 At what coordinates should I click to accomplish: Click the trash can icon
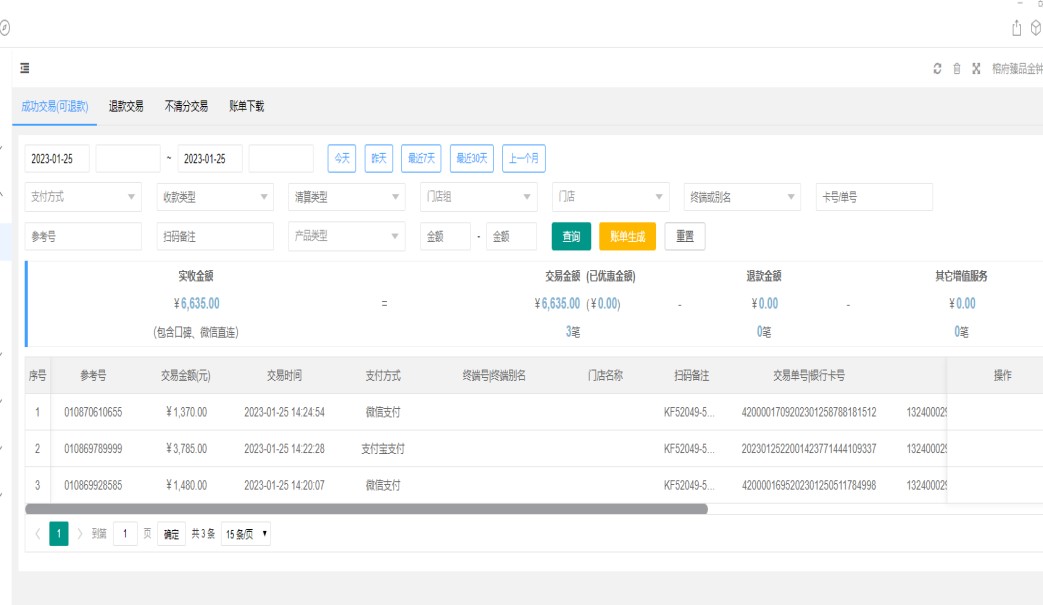(x=956, y=69)
